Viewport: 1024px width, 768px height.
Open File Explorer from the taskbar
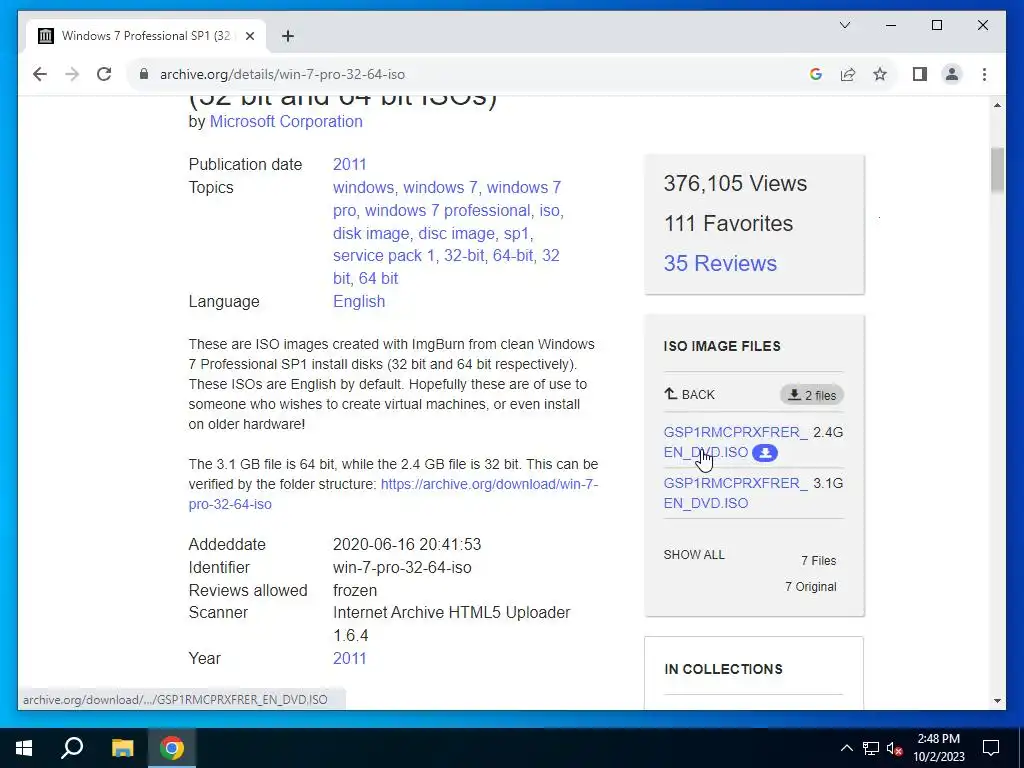tap(122, 748)
